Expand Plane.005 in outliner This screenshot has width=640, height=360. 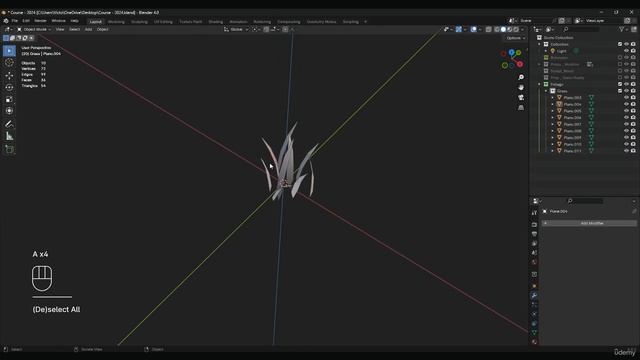coord(553,111)
